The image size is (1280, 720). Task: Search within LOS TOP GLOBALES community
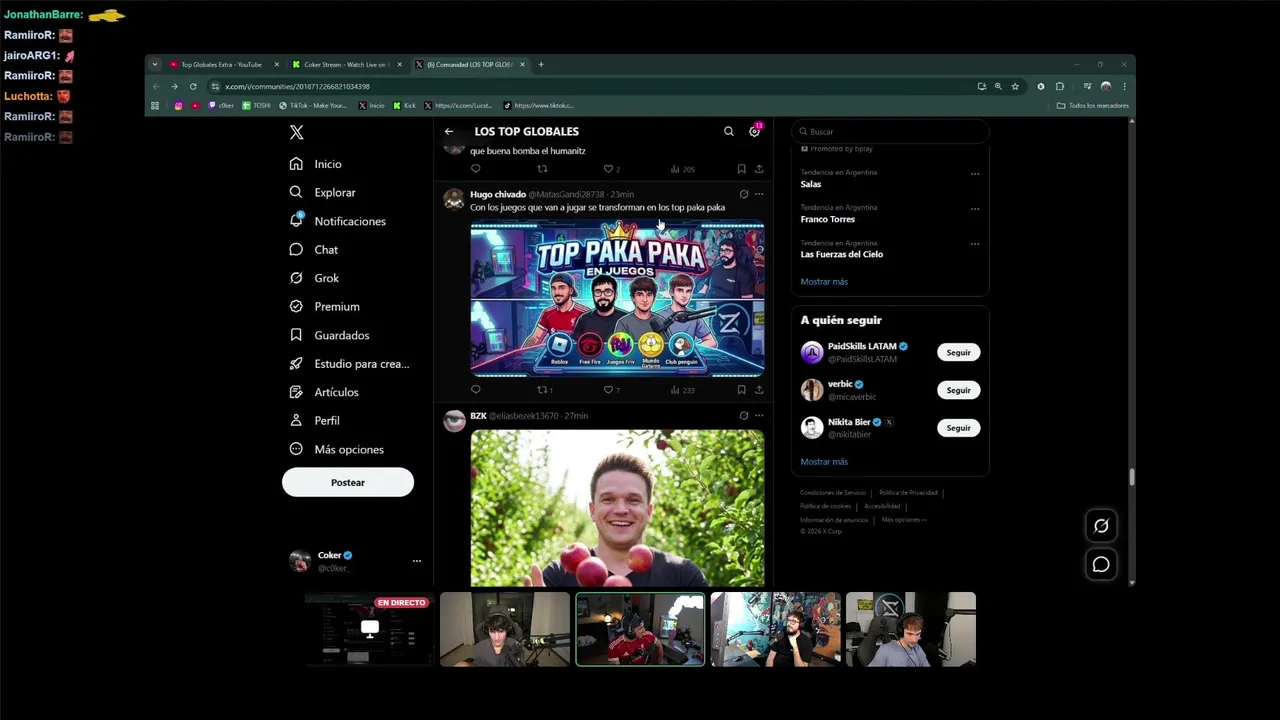(729, 131)
